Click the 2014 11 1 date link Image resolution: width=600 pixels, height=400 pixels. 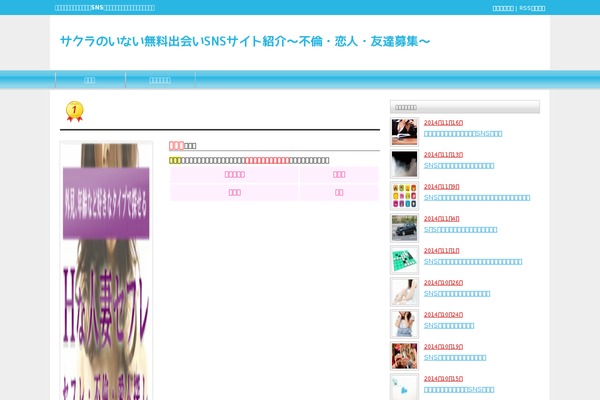[x=442, y=251]
